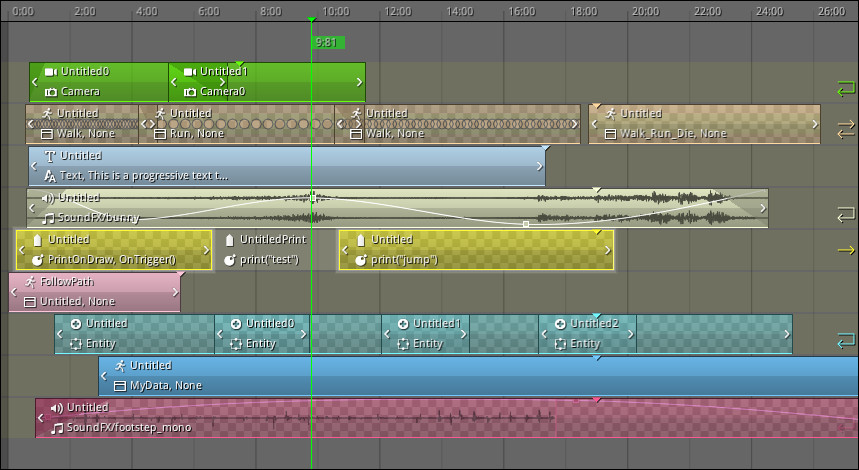Click the yellow triangle marker on print("jump") clip

[x=597, y=233]
